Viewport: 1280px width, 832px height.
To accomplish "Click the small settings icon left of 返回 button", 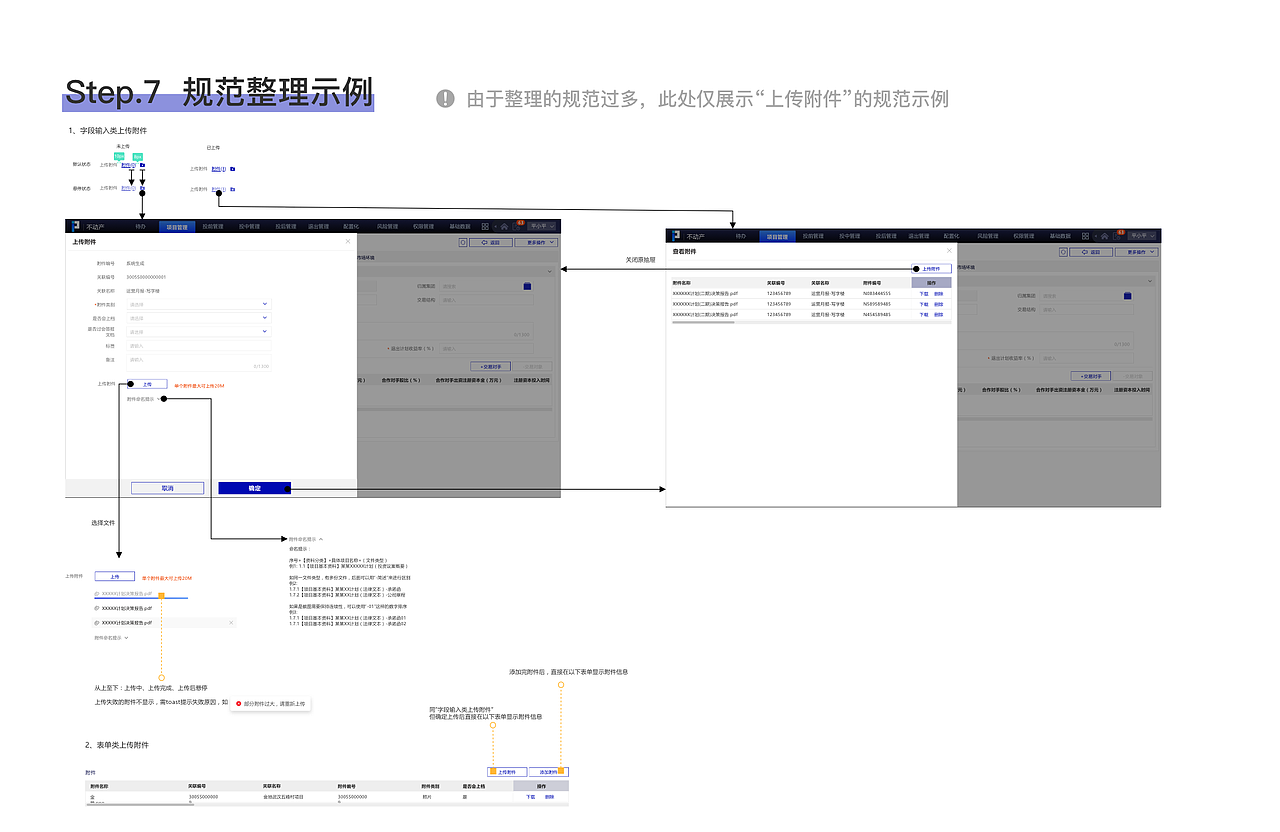I will 461,240.
